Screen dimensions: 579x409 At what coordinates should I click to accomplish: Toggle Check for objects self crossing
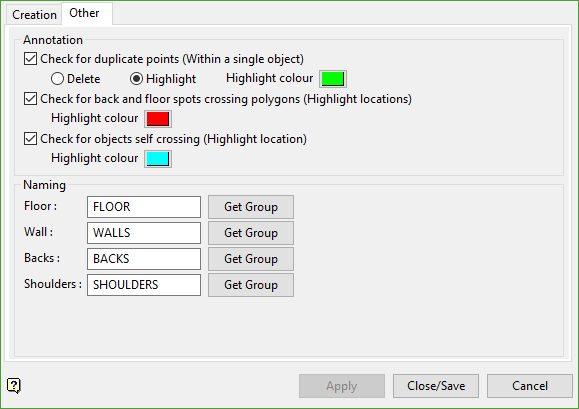[x=30, y=138]
